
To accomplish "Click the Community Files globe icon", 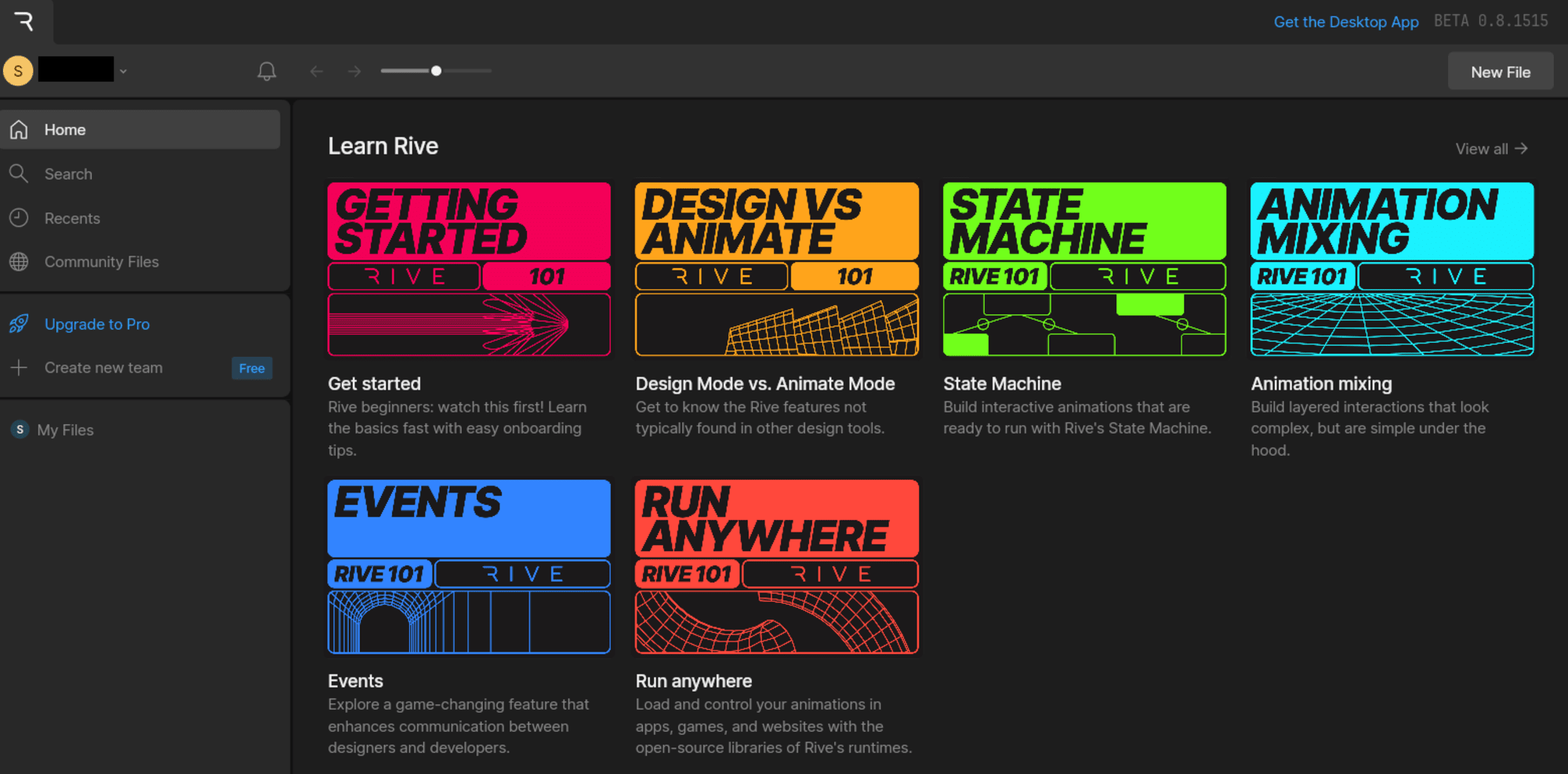I will (19, 262).
